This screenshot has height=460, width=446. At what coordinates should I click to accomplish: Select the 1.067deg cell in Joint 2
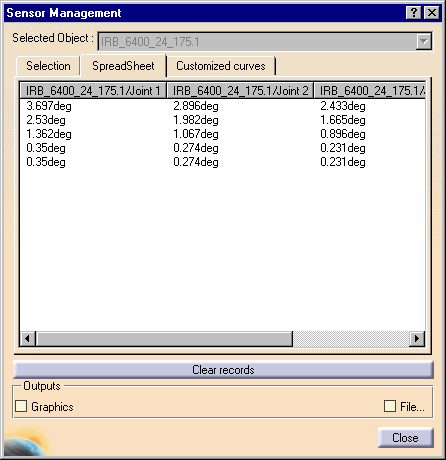(196, 134)
